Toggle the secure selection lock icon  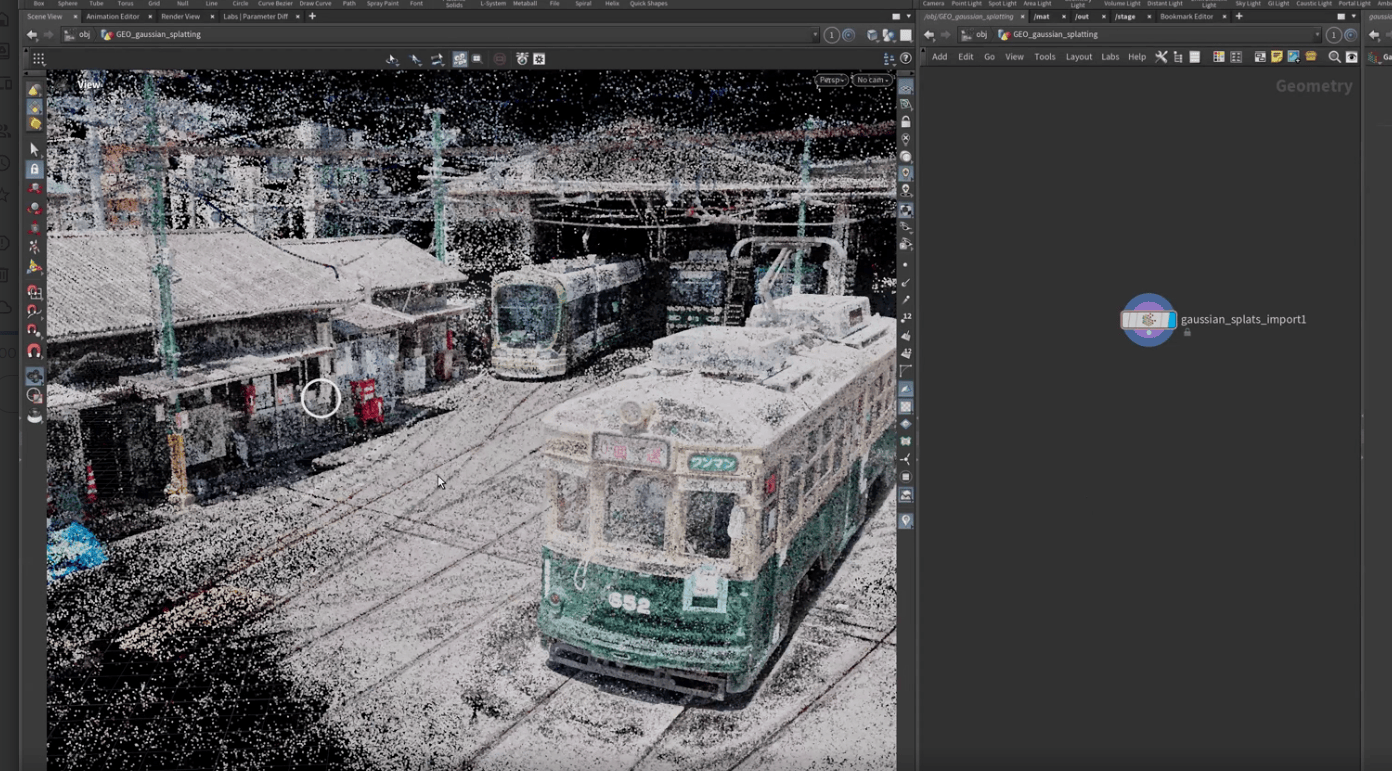coord(34,169)
